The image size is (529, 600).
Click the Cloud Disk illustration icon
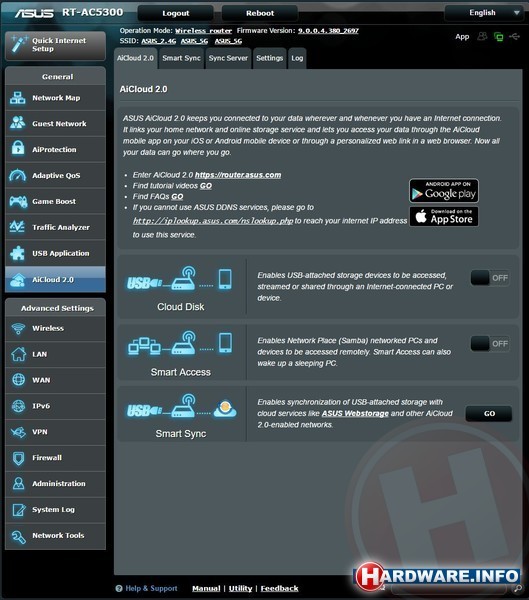point(180,279)
